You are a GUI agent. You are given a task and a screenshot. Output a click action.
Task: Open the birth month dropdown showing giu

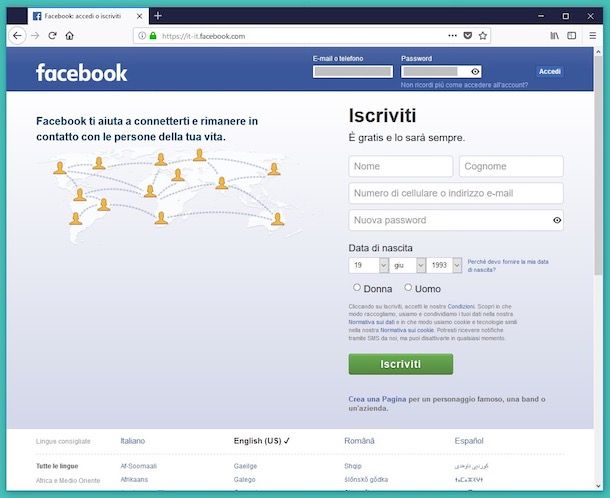tap(407, 265)
